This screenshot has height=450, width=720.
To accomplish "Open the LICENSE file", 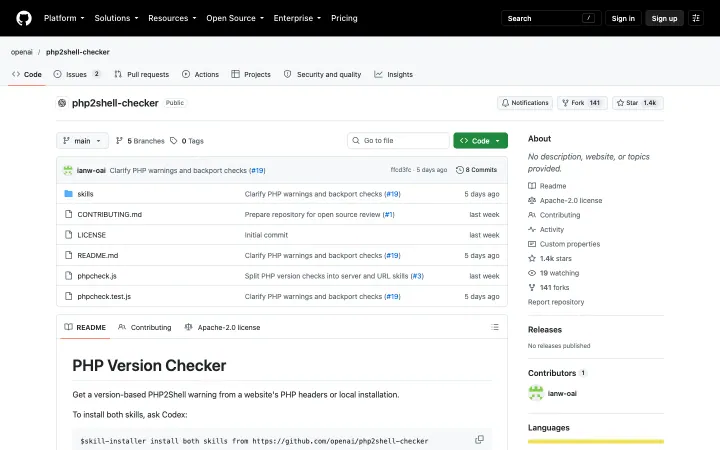I will (91, 235).
